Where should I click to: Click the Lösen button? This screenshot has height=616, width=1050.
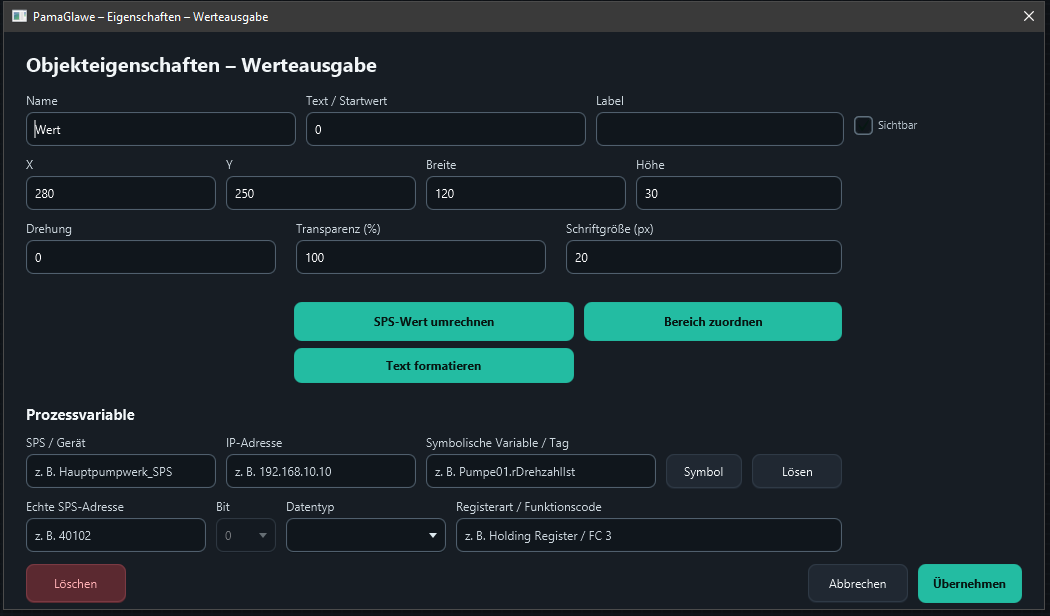(797, 471)
